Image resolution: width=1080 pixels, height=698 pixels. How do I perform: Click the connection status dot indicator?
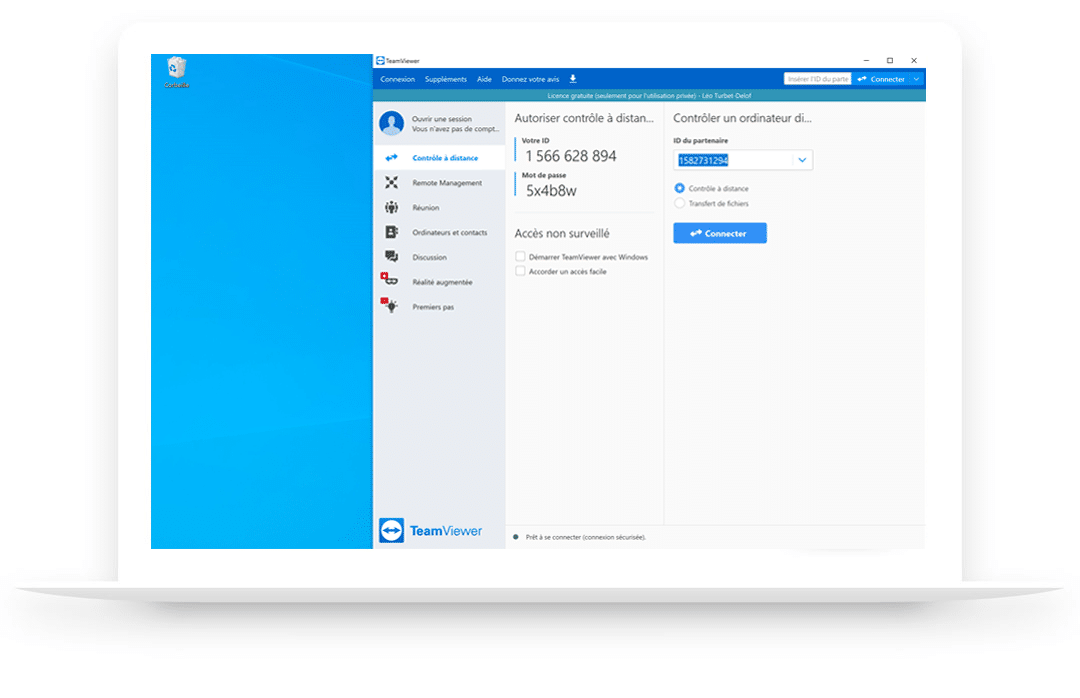(x=515, y=537)
